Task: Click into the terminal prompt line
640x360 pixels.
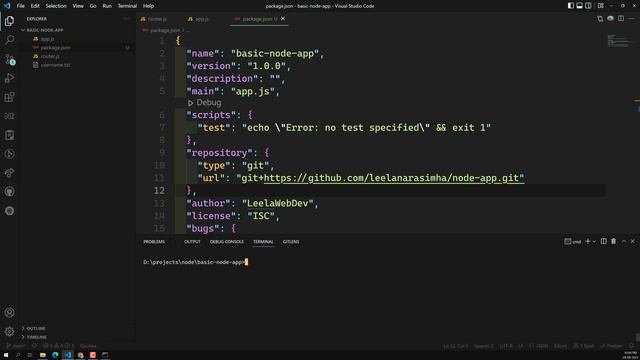Action: (196, 262)
